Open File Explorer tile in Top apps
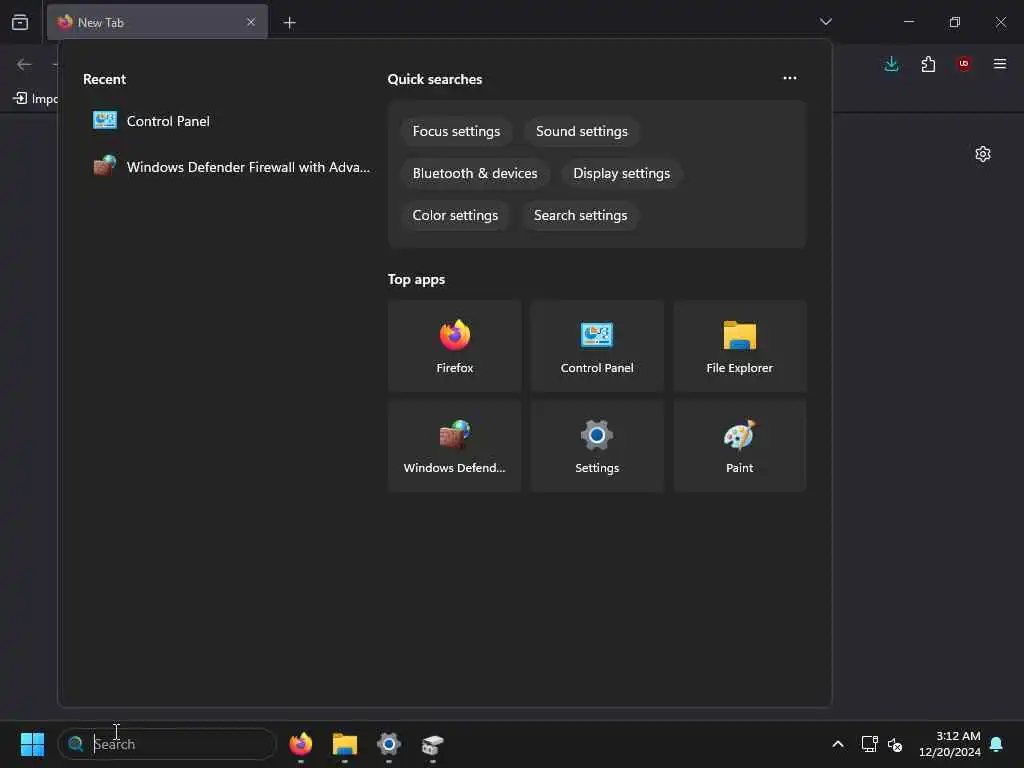 pyautogui.click(x=739, y=346)
